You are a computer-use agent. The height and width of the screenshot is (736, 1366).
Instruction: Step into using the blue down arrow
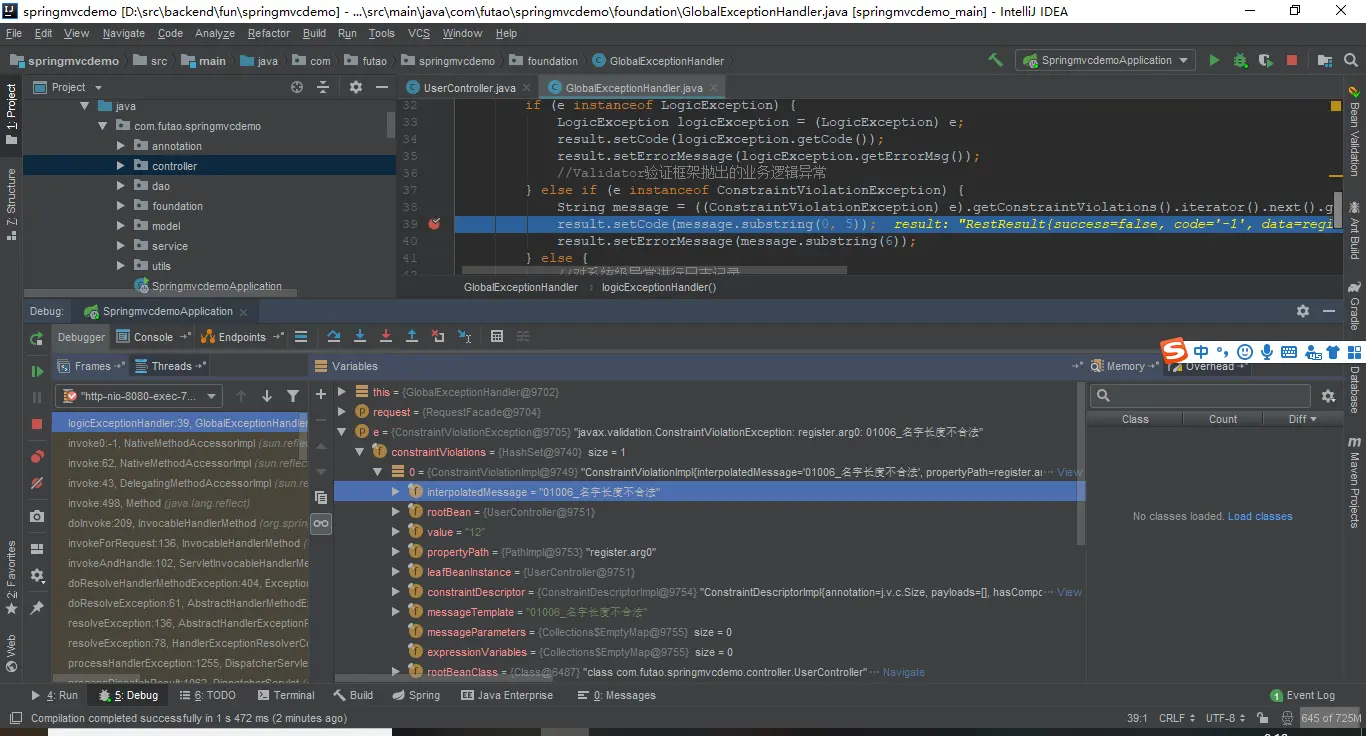click(x=360, y=337)
